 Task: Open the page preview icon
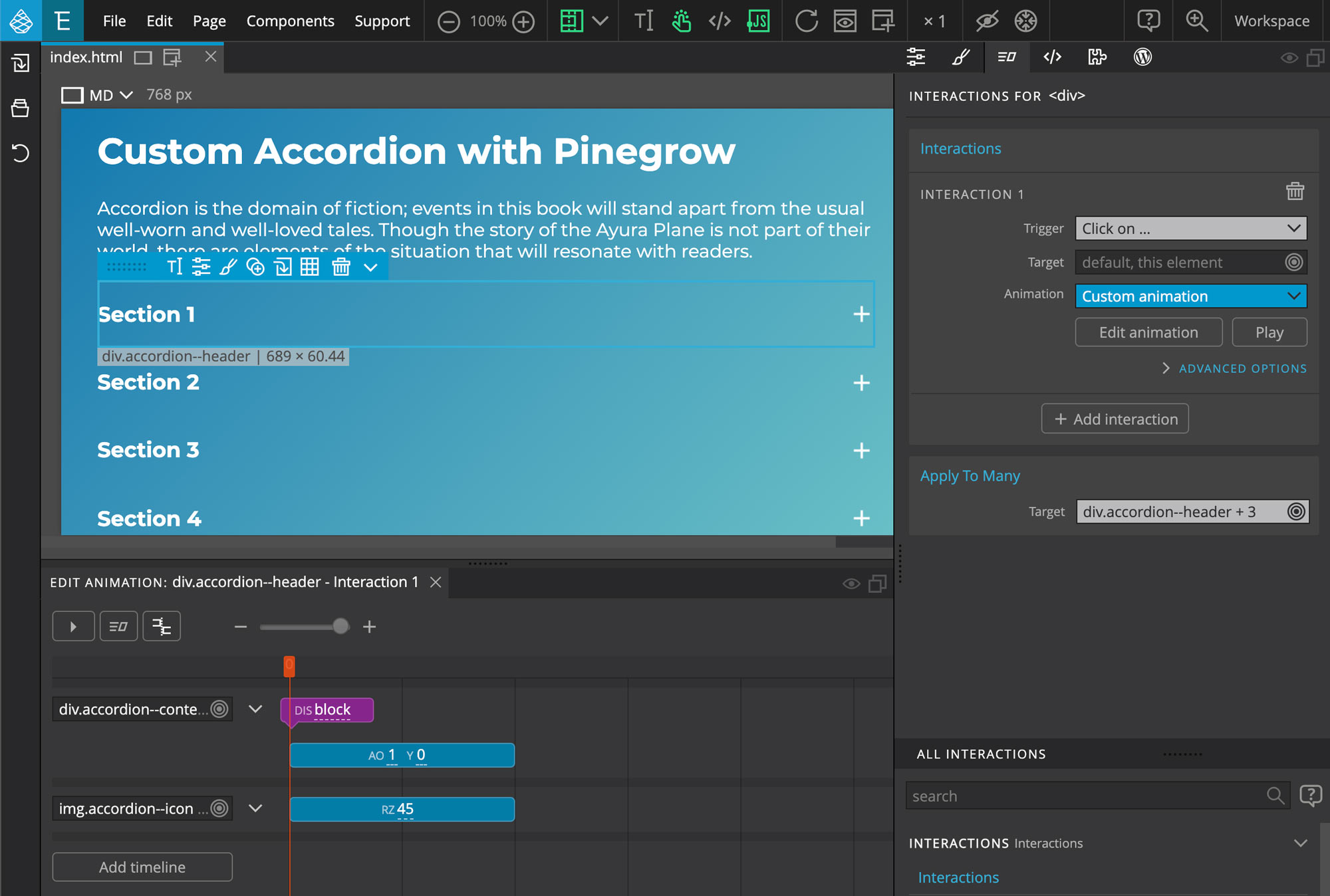pyautogui.click(x=845, y=21)
